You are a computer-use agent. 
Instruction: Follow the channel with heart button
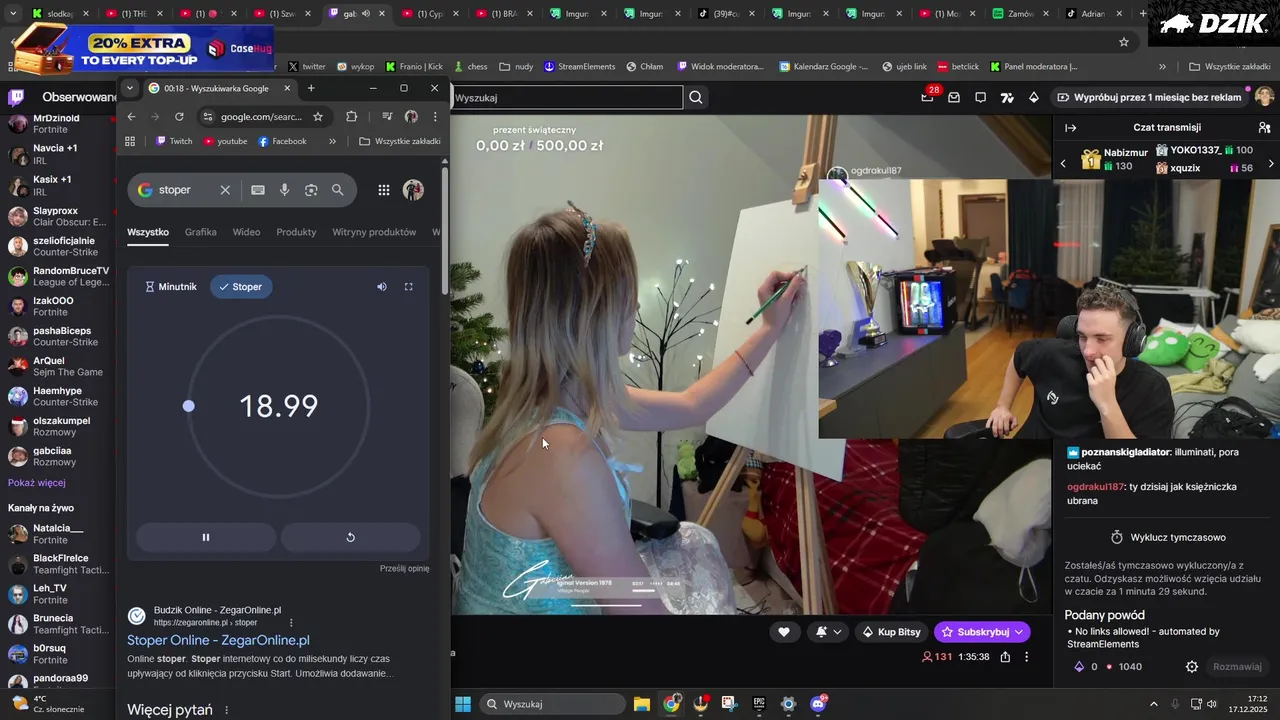coord(784,632)
